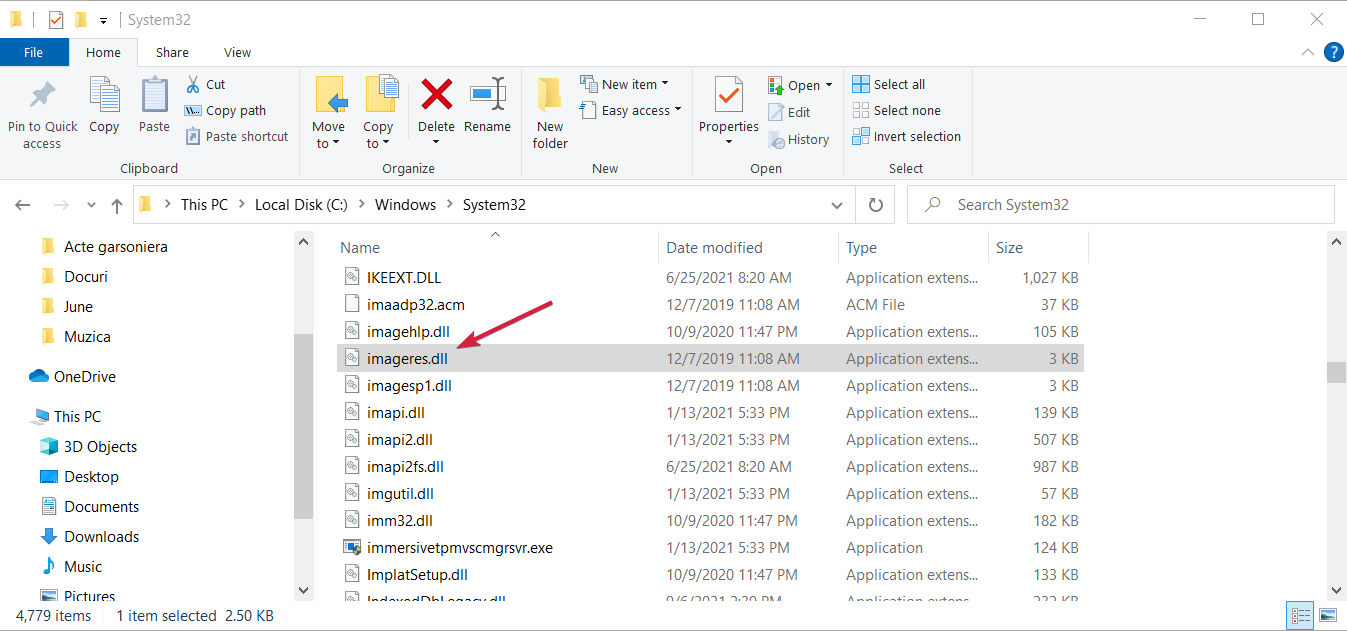Click the red Delete icon

(x=436, y=95)
